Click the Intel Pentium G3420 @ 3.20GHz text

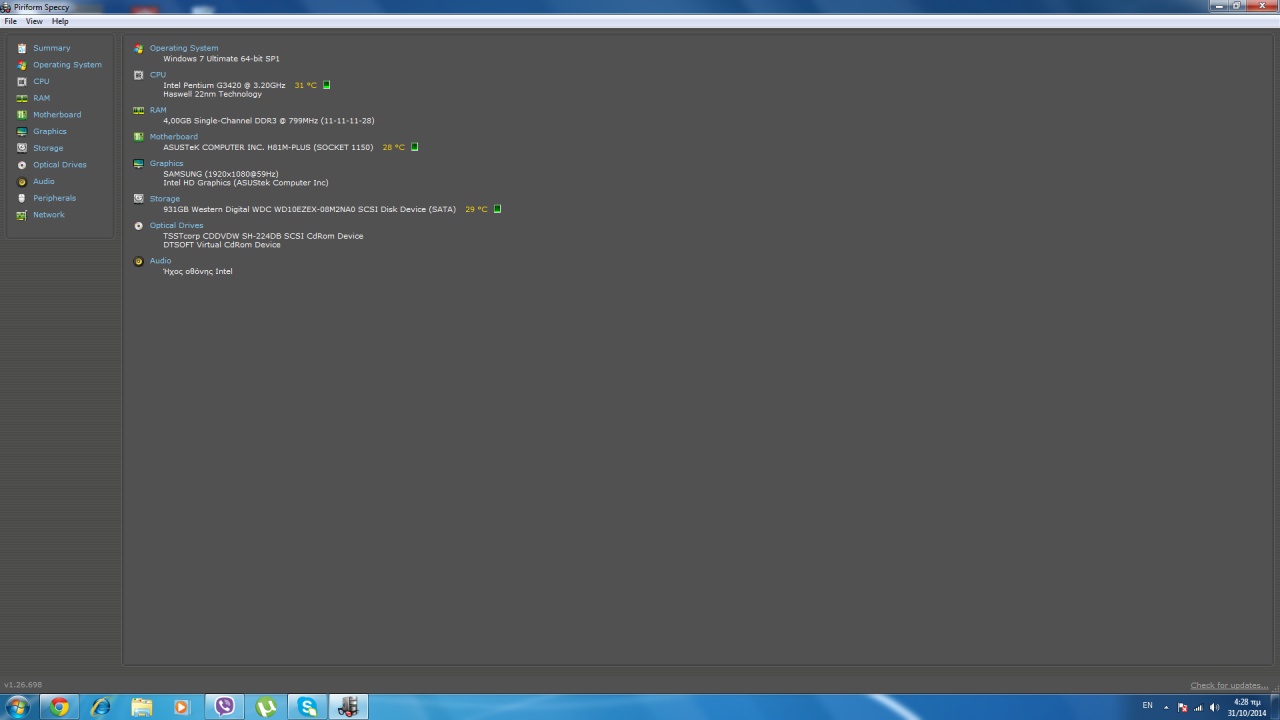(224, 85)
